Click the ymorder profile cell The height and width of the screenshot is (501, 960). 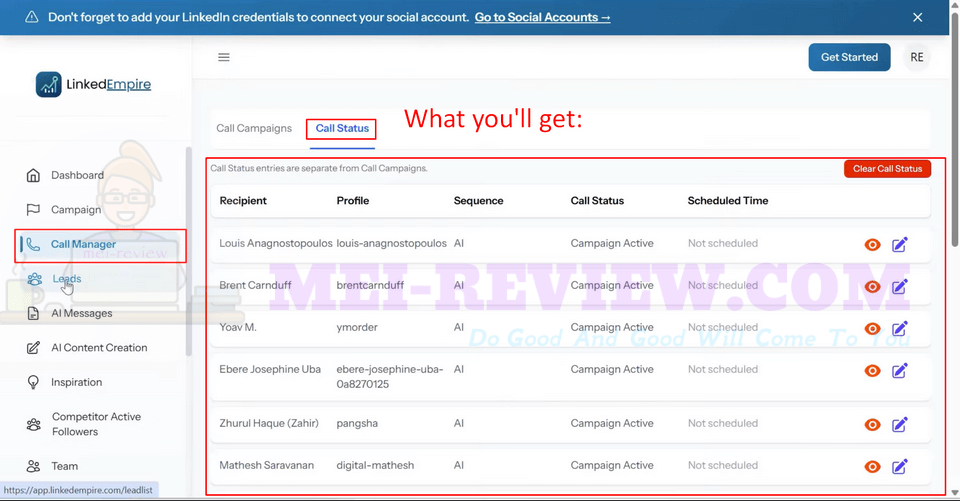point(357,327)
